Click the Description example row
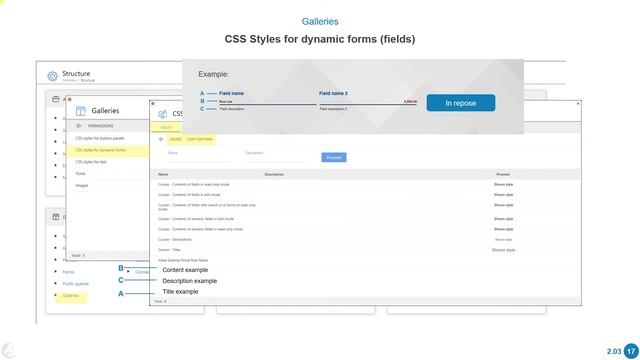 click(189, 281)
